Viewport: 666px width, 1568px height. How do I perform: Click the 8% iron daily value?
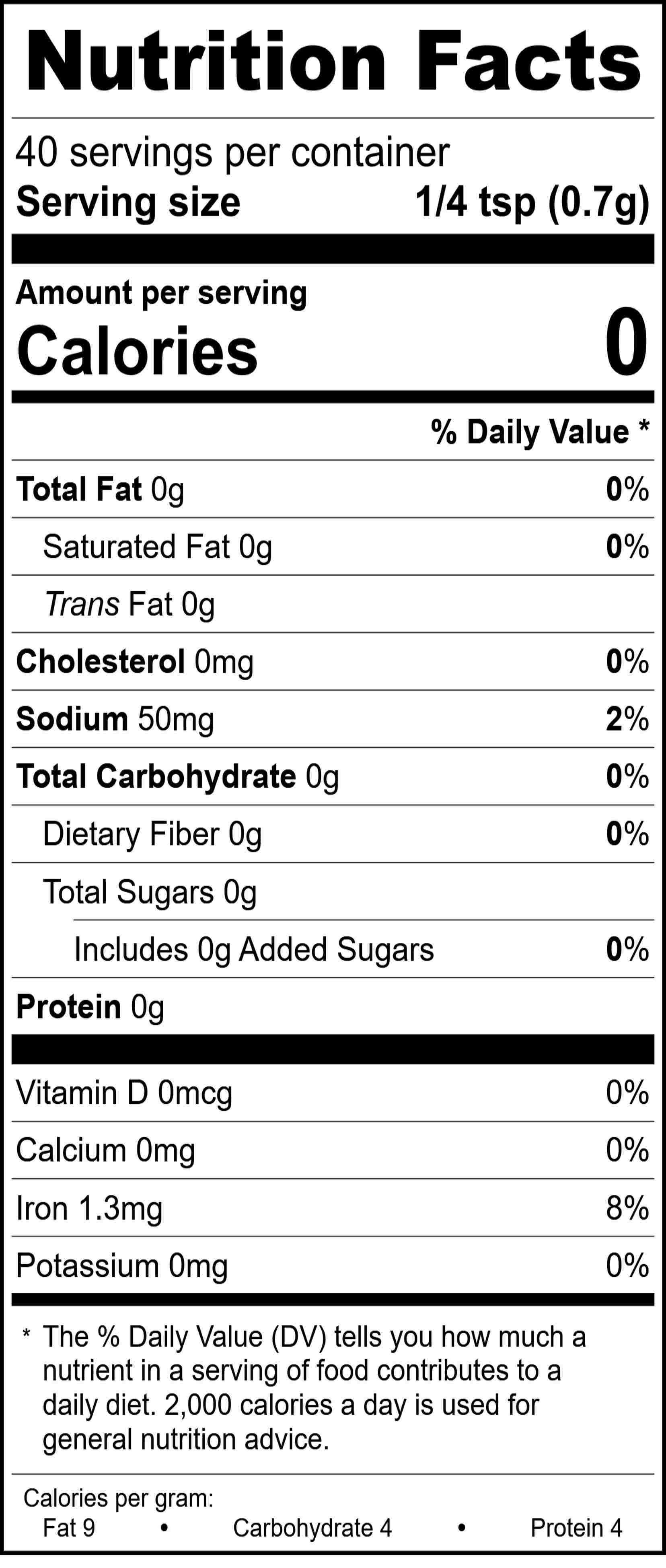click(627, 1208)
